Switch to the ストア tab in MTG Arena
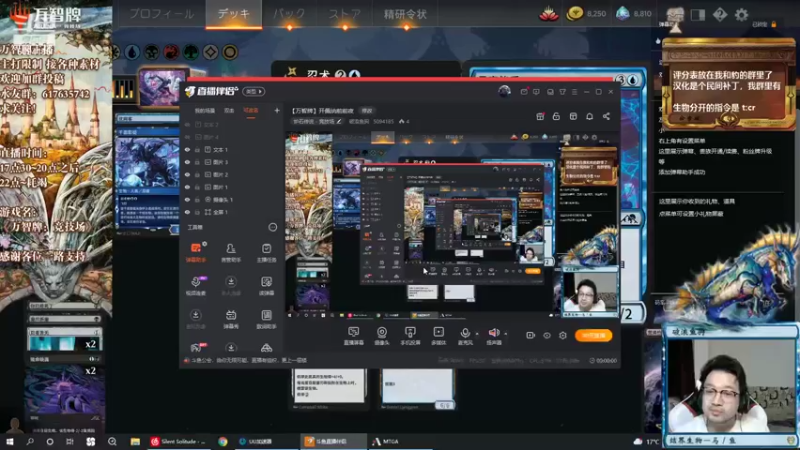800x450 pixels. pos(345,14)
